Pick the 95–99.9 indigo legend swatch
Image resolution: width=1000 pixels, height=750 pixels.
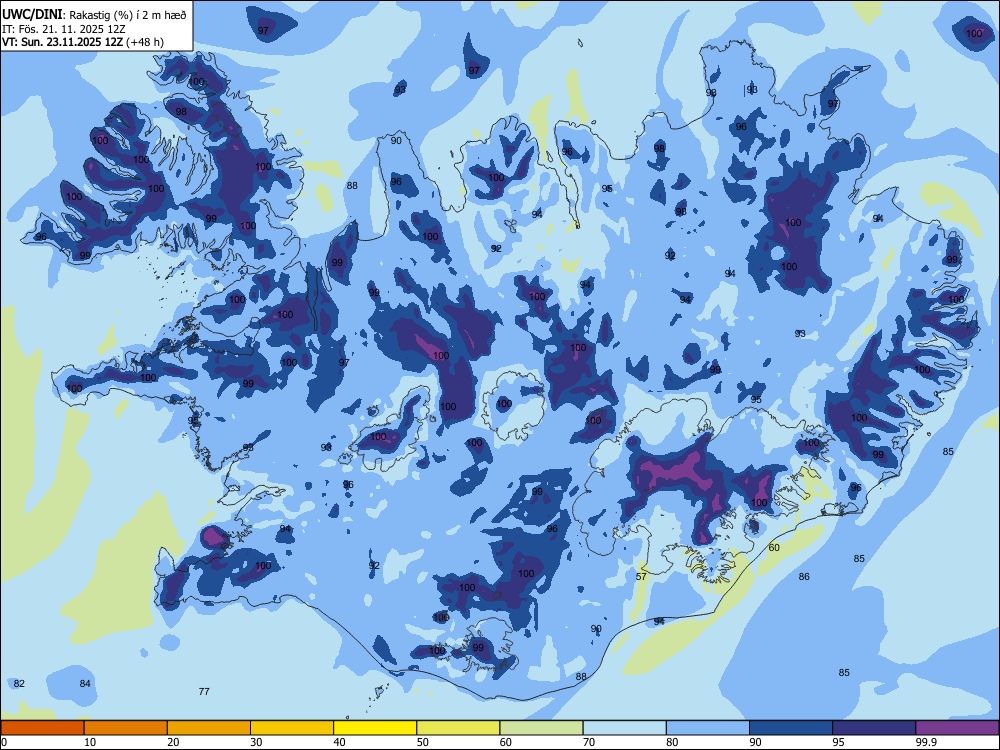click(874, 728)
